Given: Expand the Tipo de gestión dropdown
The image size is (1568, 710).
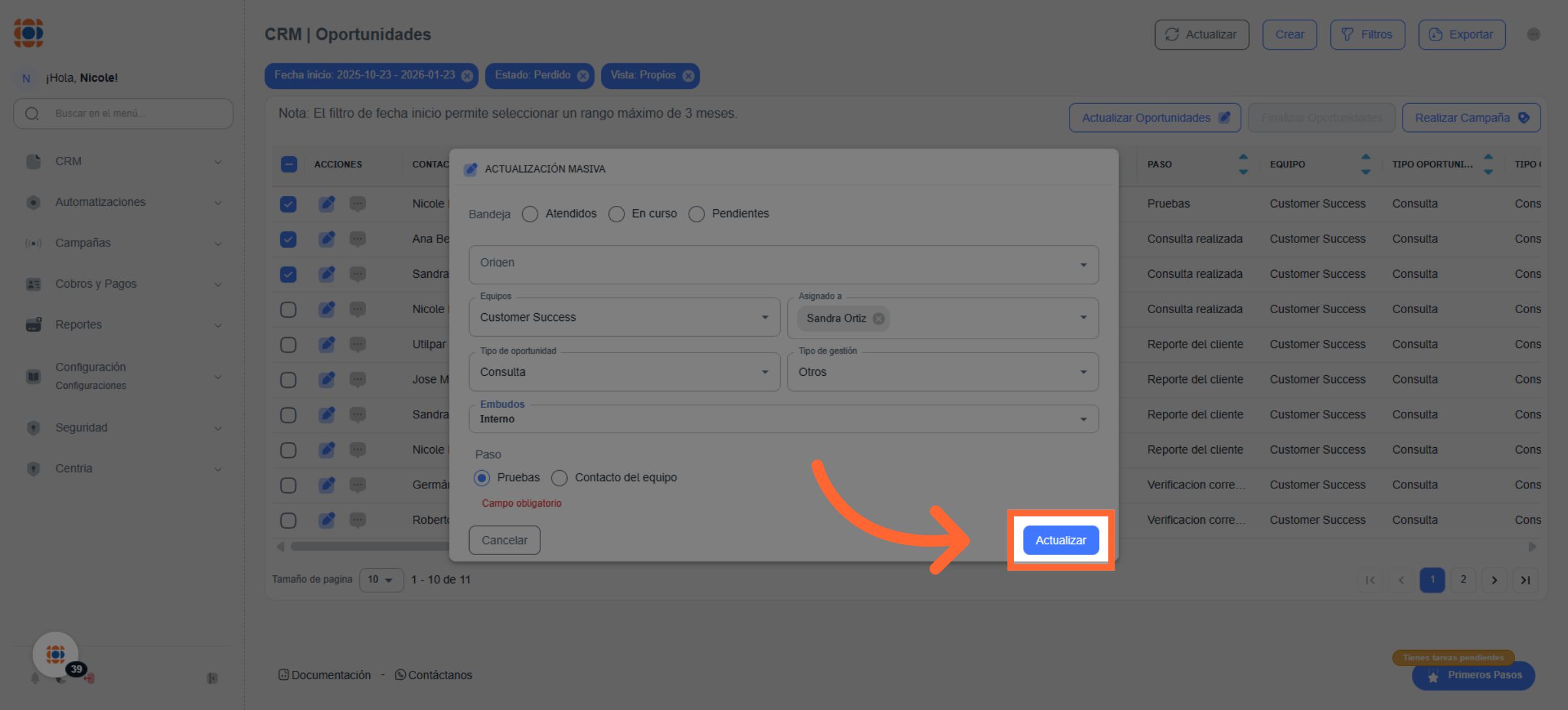Looking at the screenshot, I should [x=942, y=372].
